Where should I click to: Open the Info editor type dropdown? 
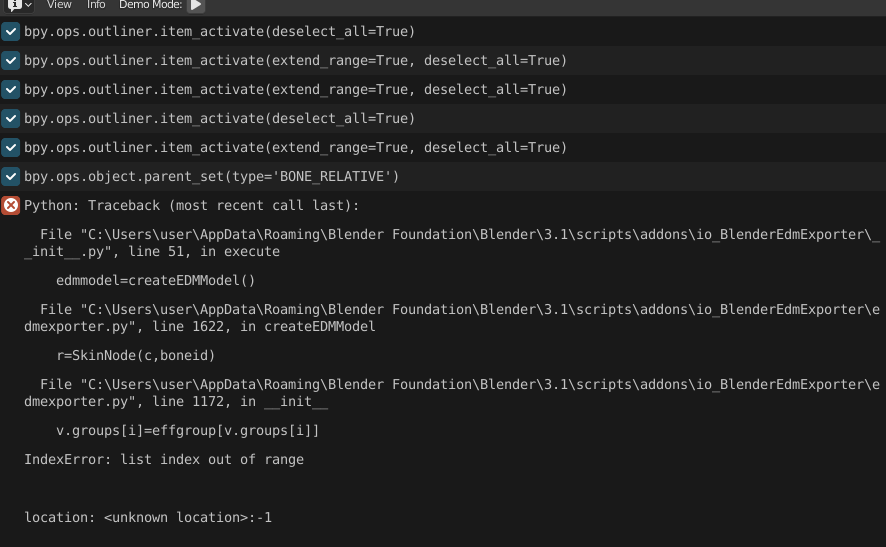tap(18, 5)
